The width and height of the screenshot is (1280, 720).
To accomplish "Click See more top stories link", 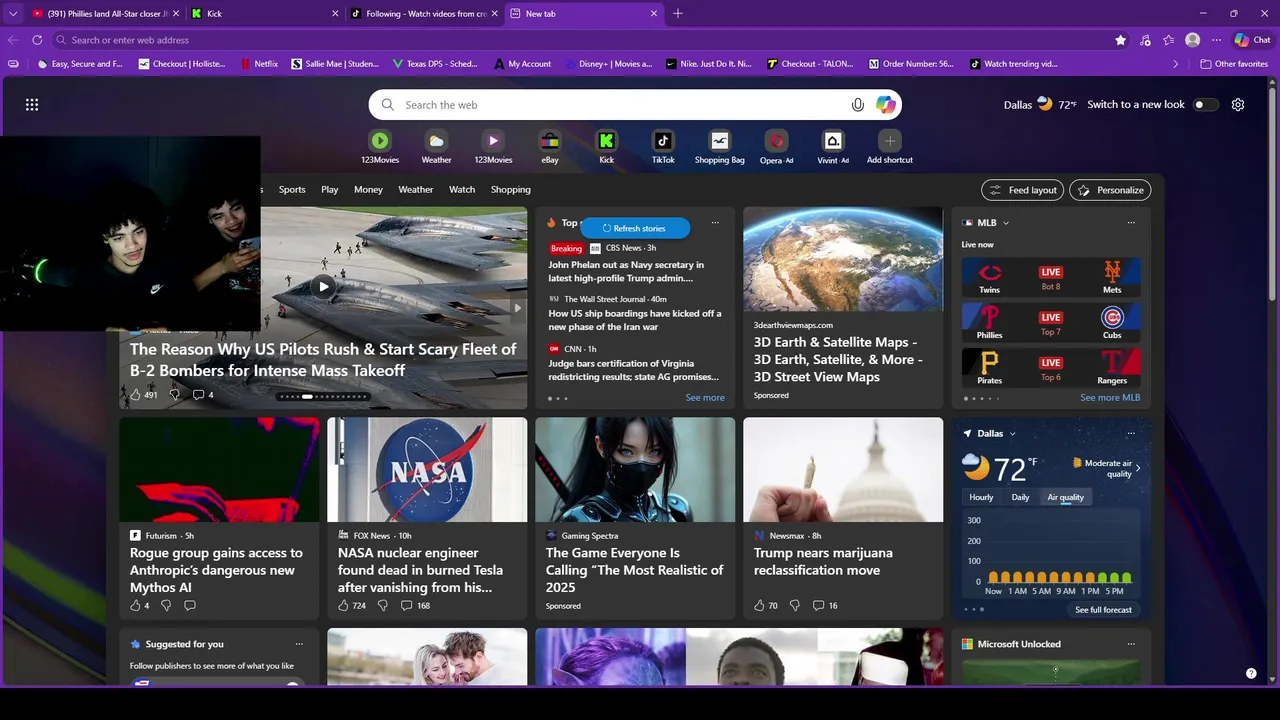I will point(705,398).
